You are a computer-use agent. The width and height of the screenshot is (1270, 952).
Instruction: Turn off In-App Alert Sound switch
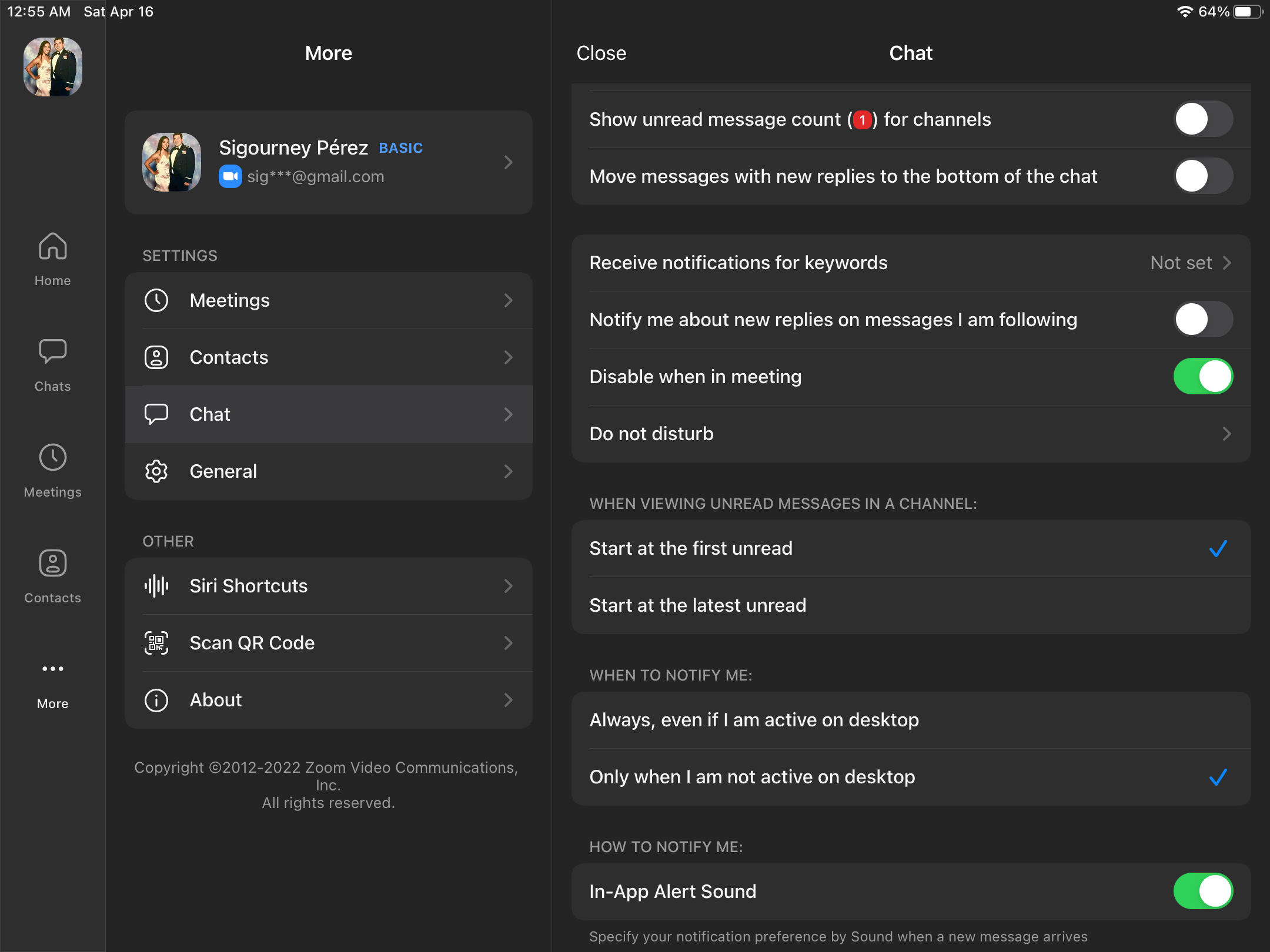click(x=1203, y=891)
